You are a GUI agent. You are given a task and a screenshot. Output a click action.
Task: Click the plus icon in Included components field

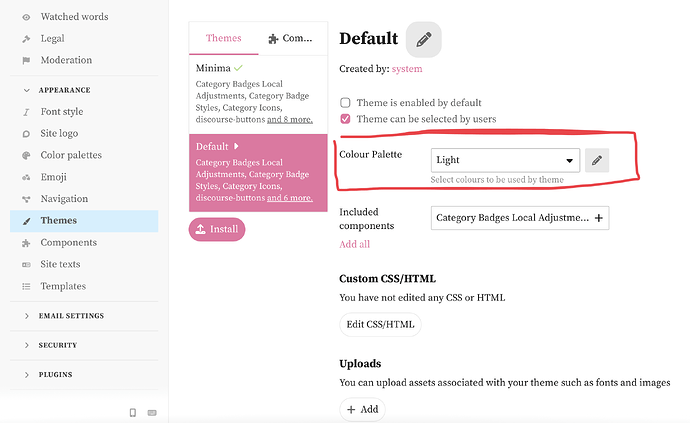pyautogui.click(x=598, y=218)
